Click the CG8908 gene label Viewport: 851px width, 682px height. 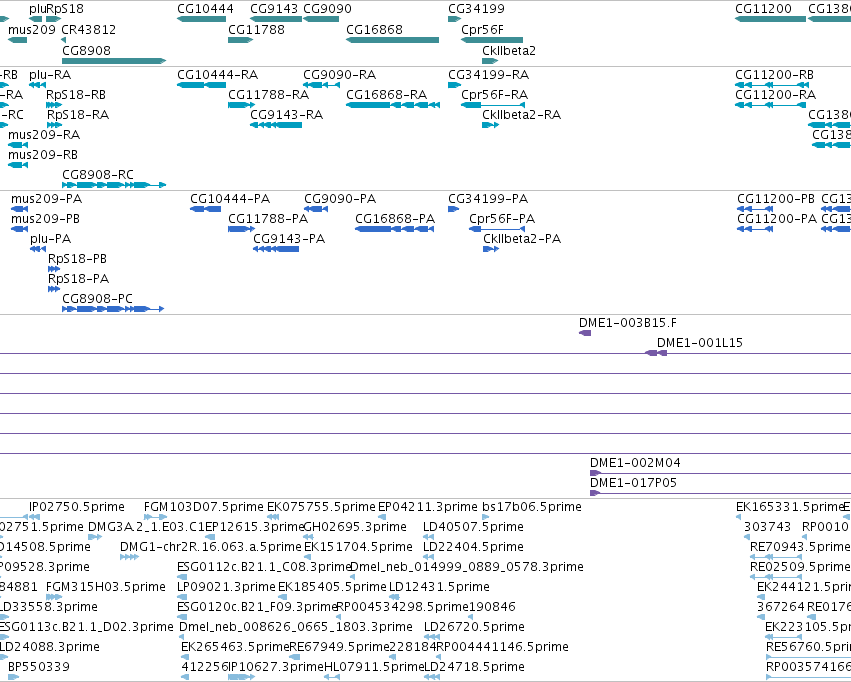coord(86,50)
